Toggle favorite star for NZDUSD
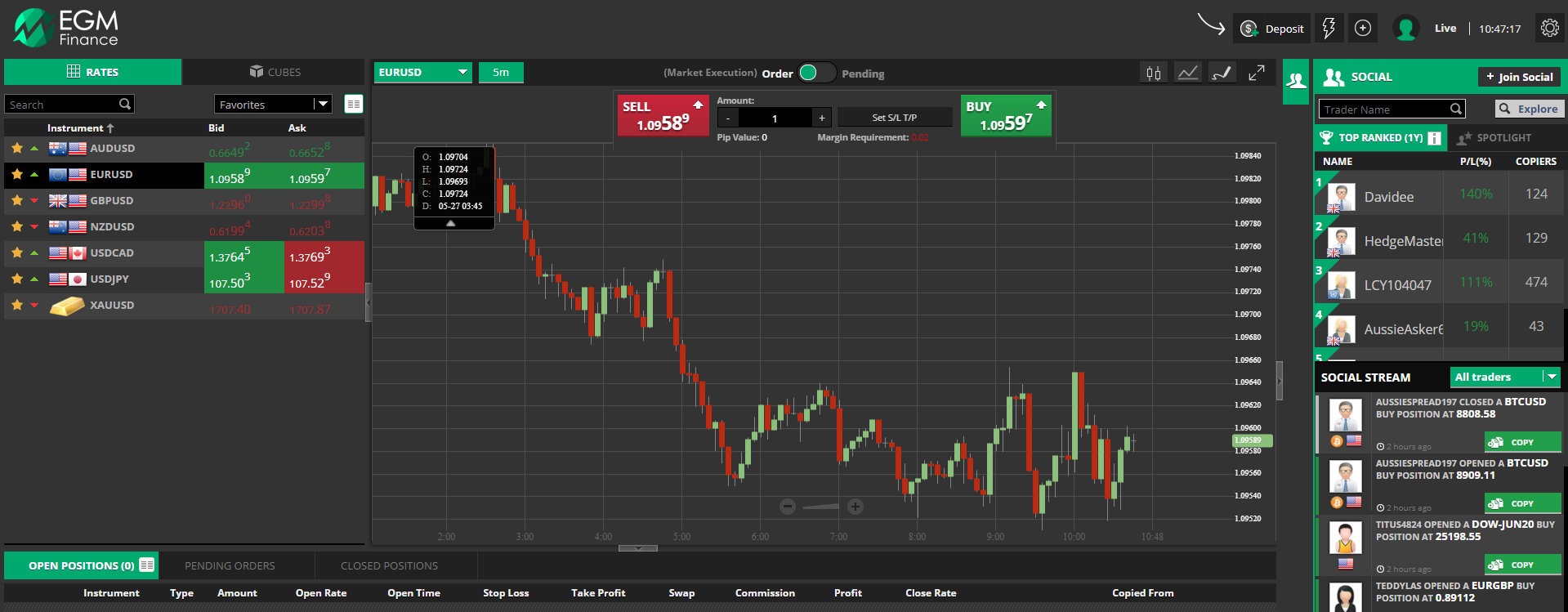 [x=17, y=226]
